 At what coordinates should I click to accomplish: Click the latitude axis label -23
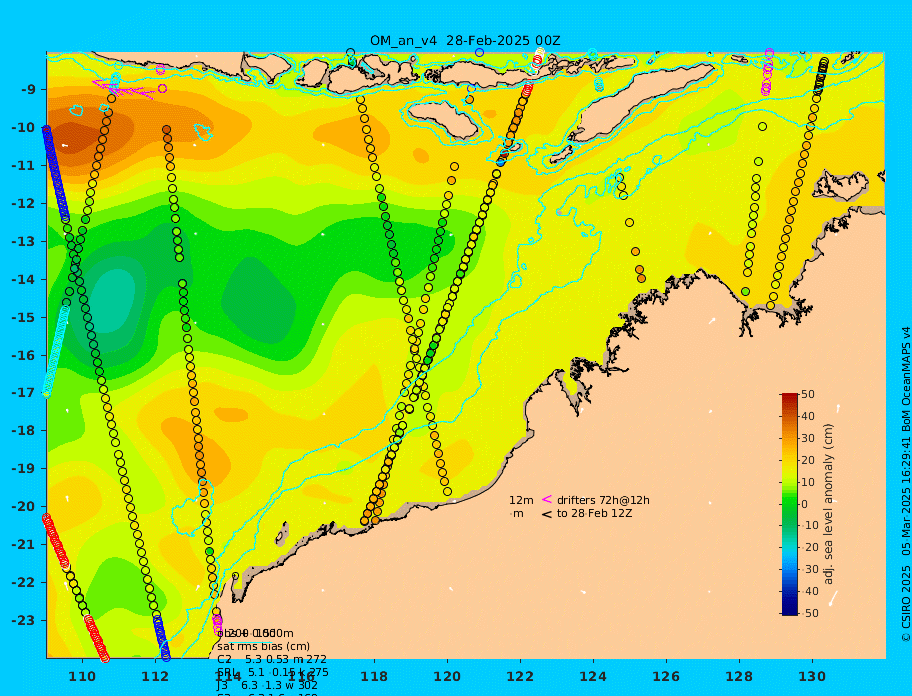tap(24, 620)
